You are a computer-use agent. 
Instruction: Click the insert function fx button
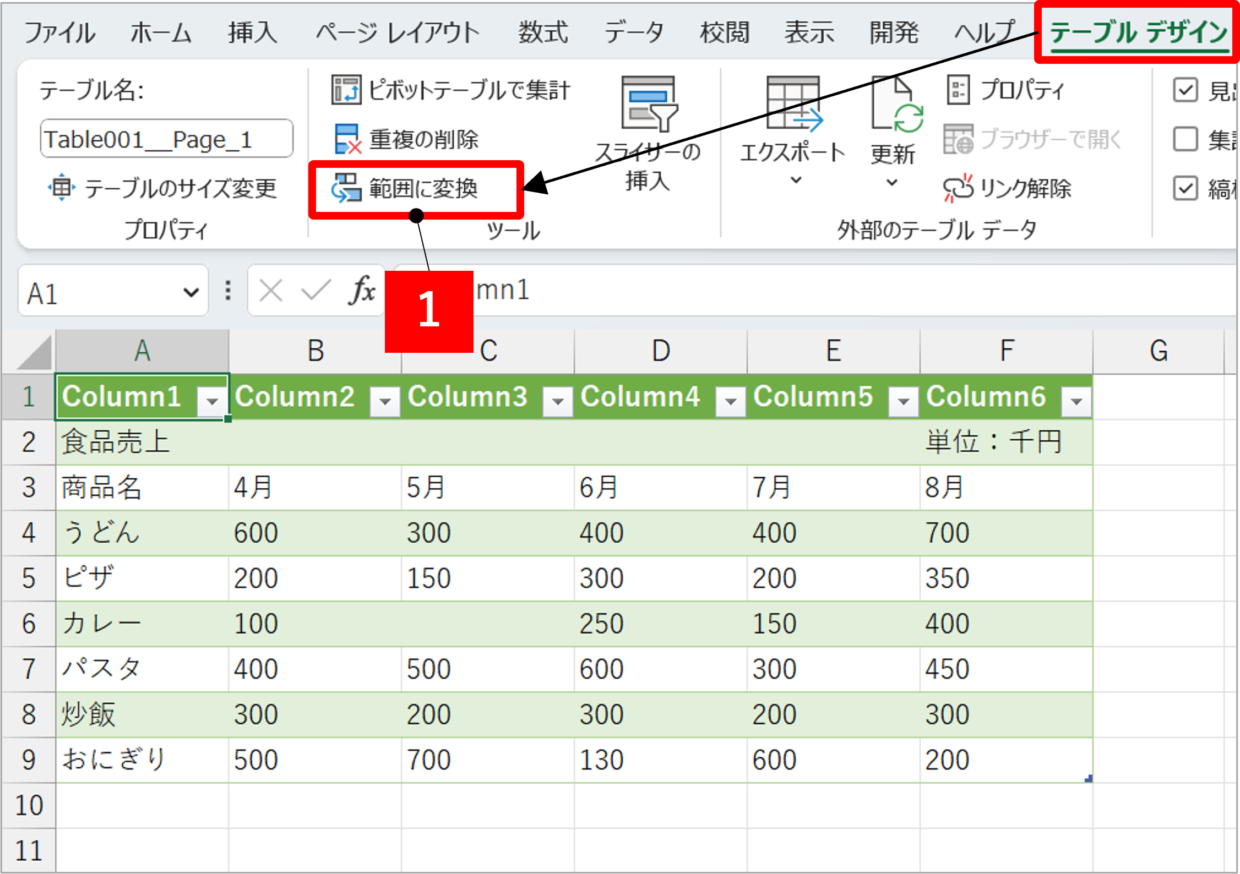pyautogui.click(x=361, y=291)
